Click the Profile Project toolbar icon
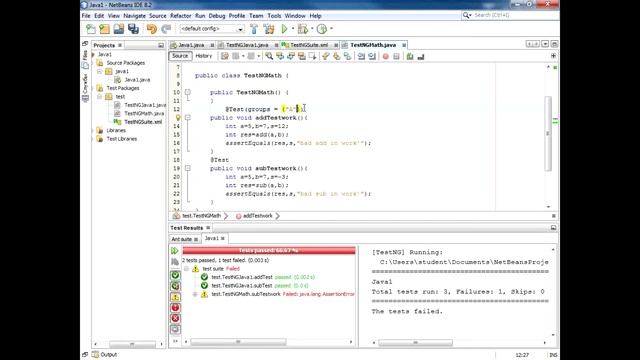640x360 pixels. 322,29
